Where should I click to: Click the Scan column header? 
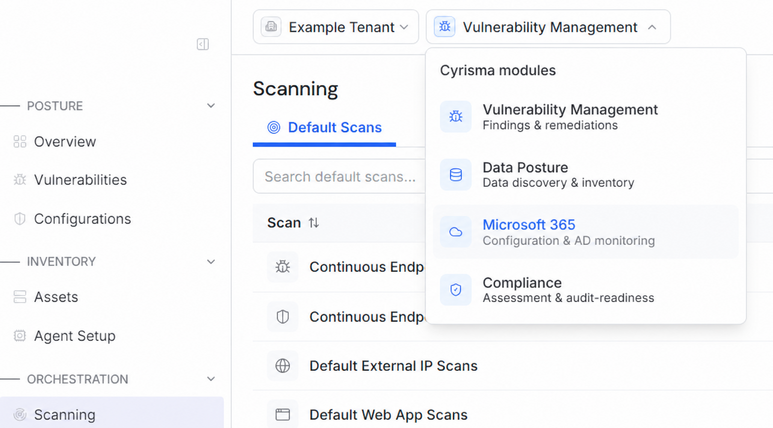(x=284, y=223)
